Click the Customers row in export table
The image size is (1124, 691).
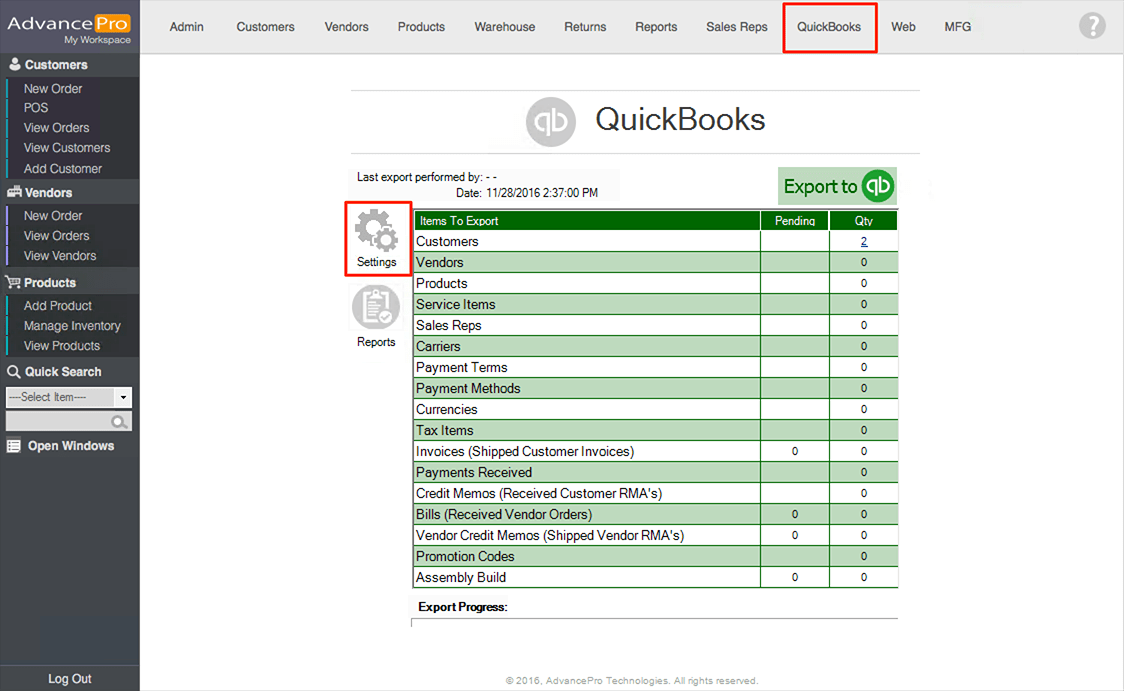pyautogui.click(x=655, y=242)
